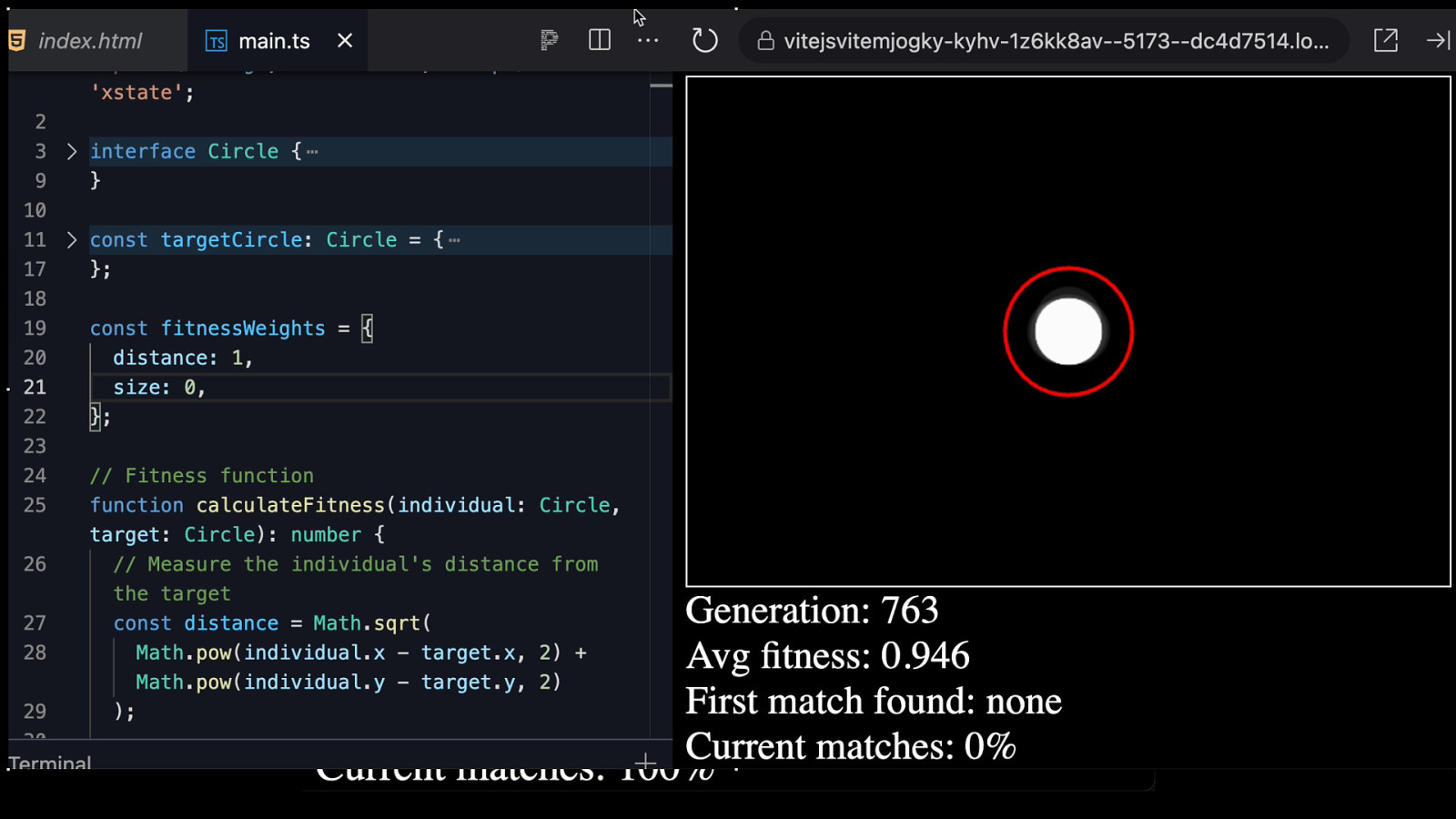Close the main.ts tab
Viewport: 1456px width, 819px height.
point(345,41)
